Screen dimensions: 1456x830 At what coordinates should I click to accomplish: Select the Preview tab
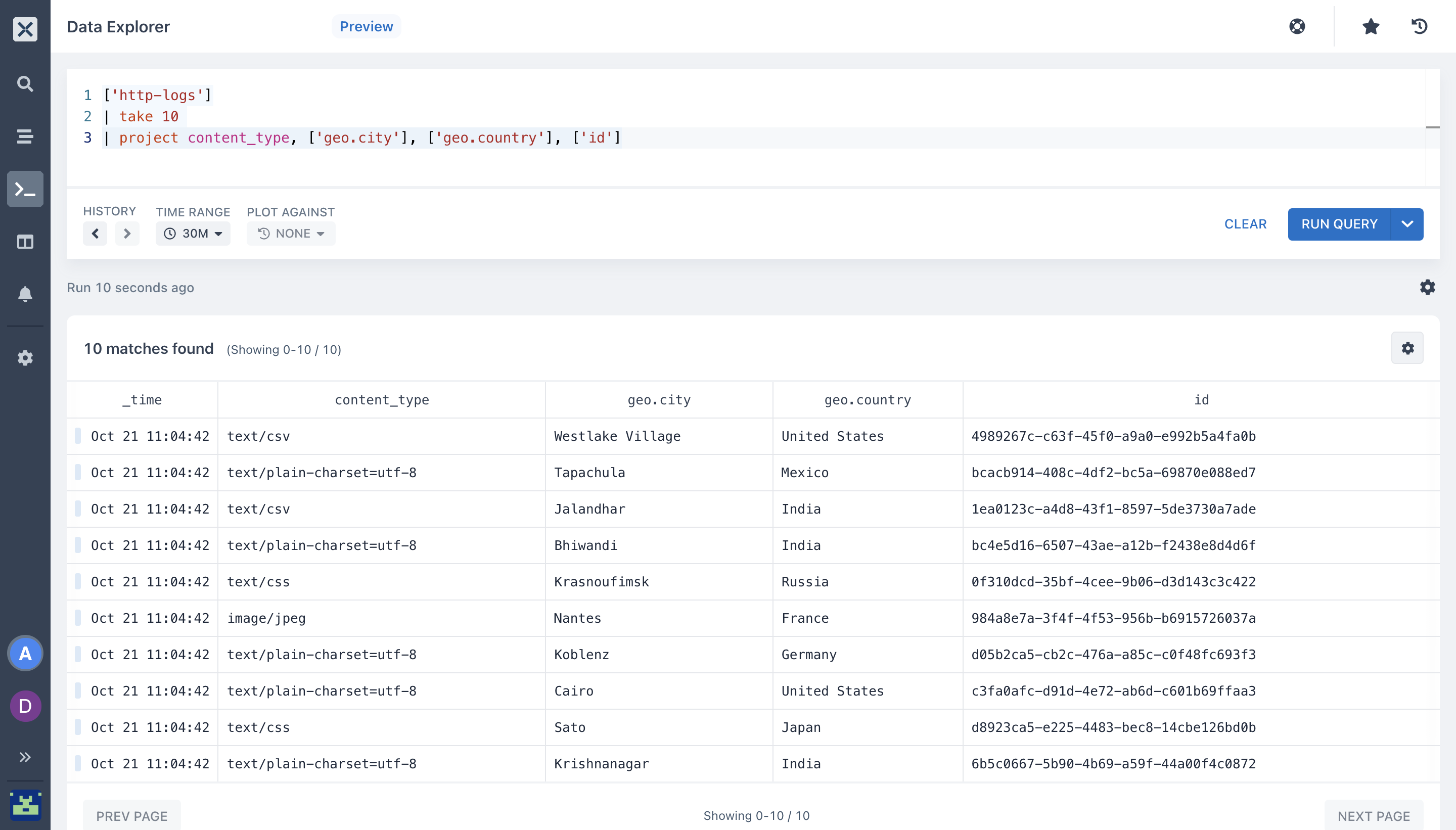pyautogui.click(x=366, y=26)
